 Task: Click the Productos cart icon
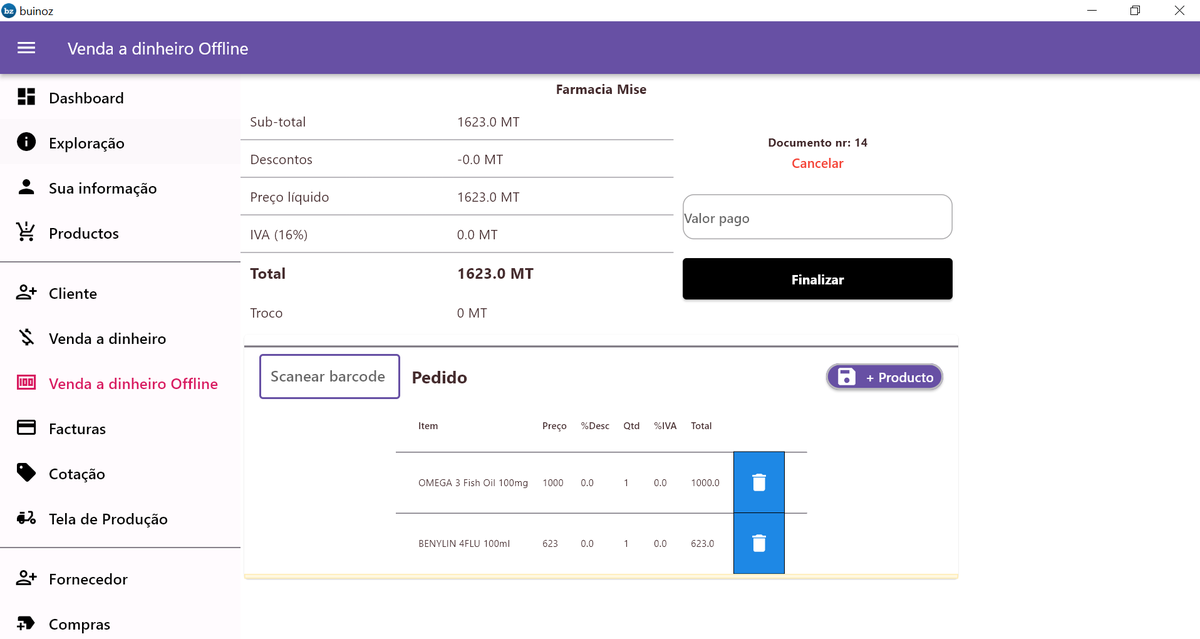(27, 232)
